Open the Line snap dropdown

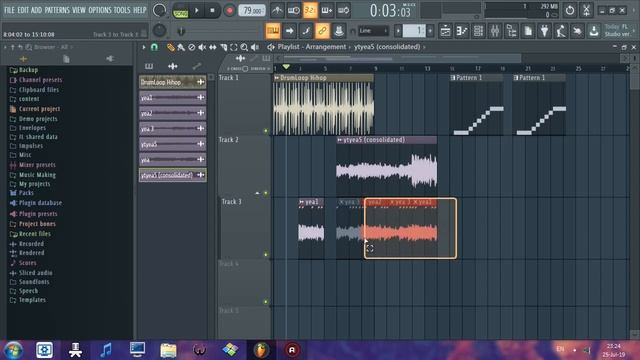pos(373,31)
